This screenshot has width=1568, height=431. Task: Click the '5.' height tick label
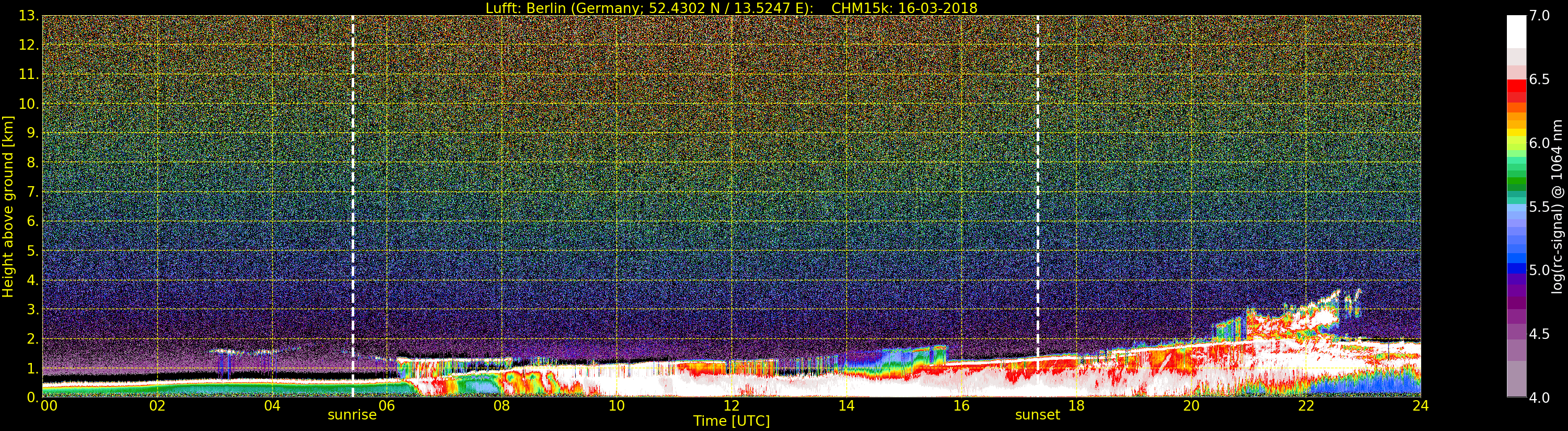32,251
